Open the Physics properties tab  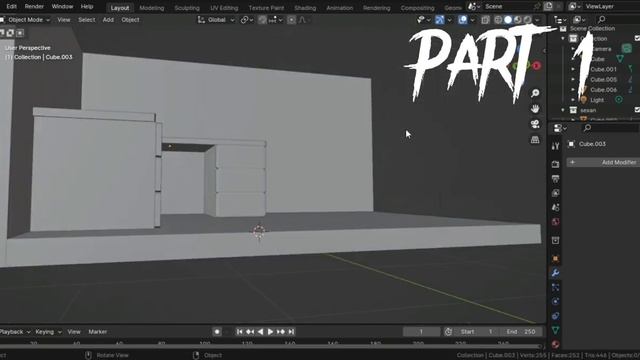(555, 302)
